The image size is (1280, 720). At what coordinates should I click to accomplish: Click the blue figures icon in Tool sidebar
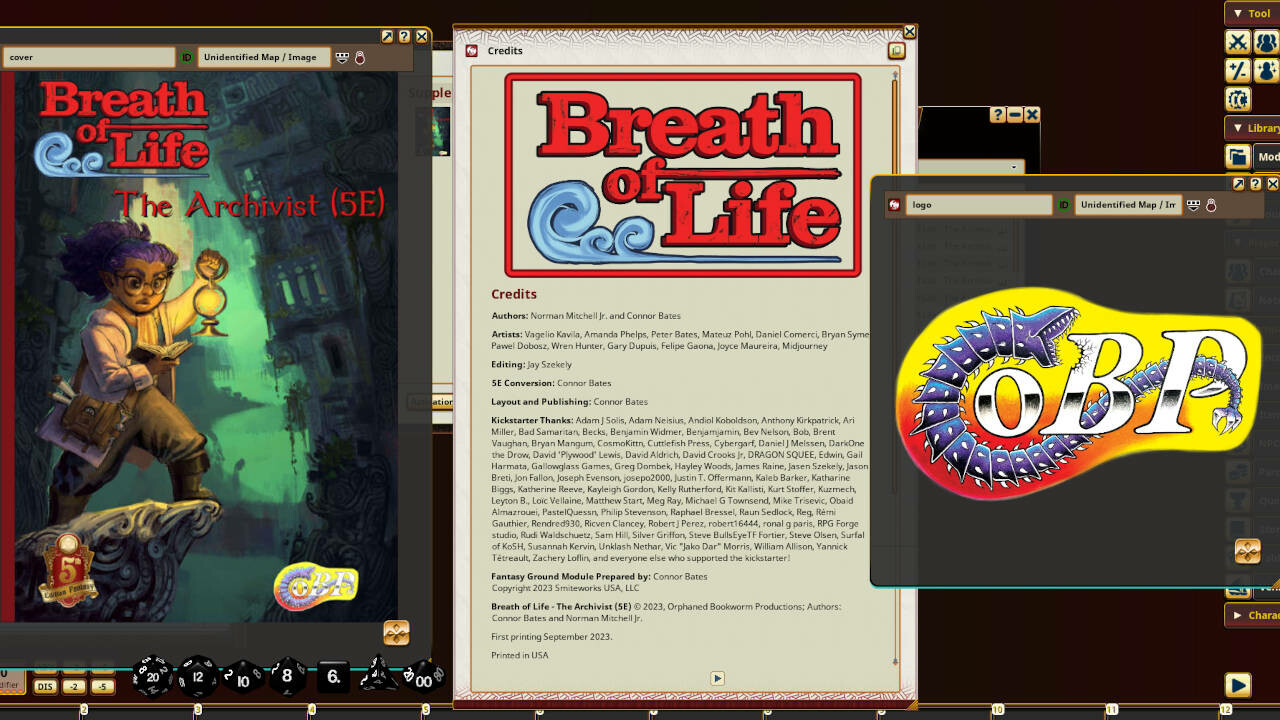pos(1266,41)
